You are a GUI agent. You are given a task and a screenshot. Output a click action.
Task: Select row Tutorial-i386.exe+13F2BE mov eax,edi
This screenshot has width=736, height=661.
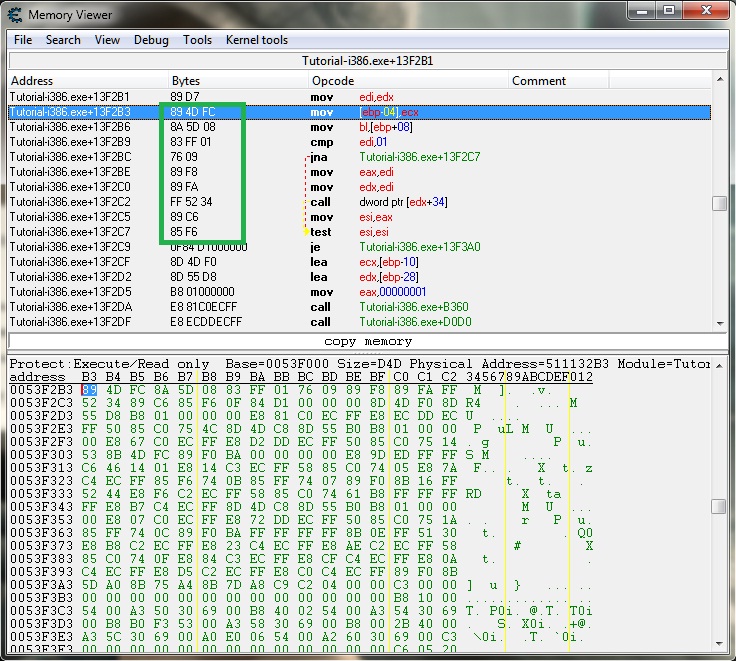[x=360, y=172]
